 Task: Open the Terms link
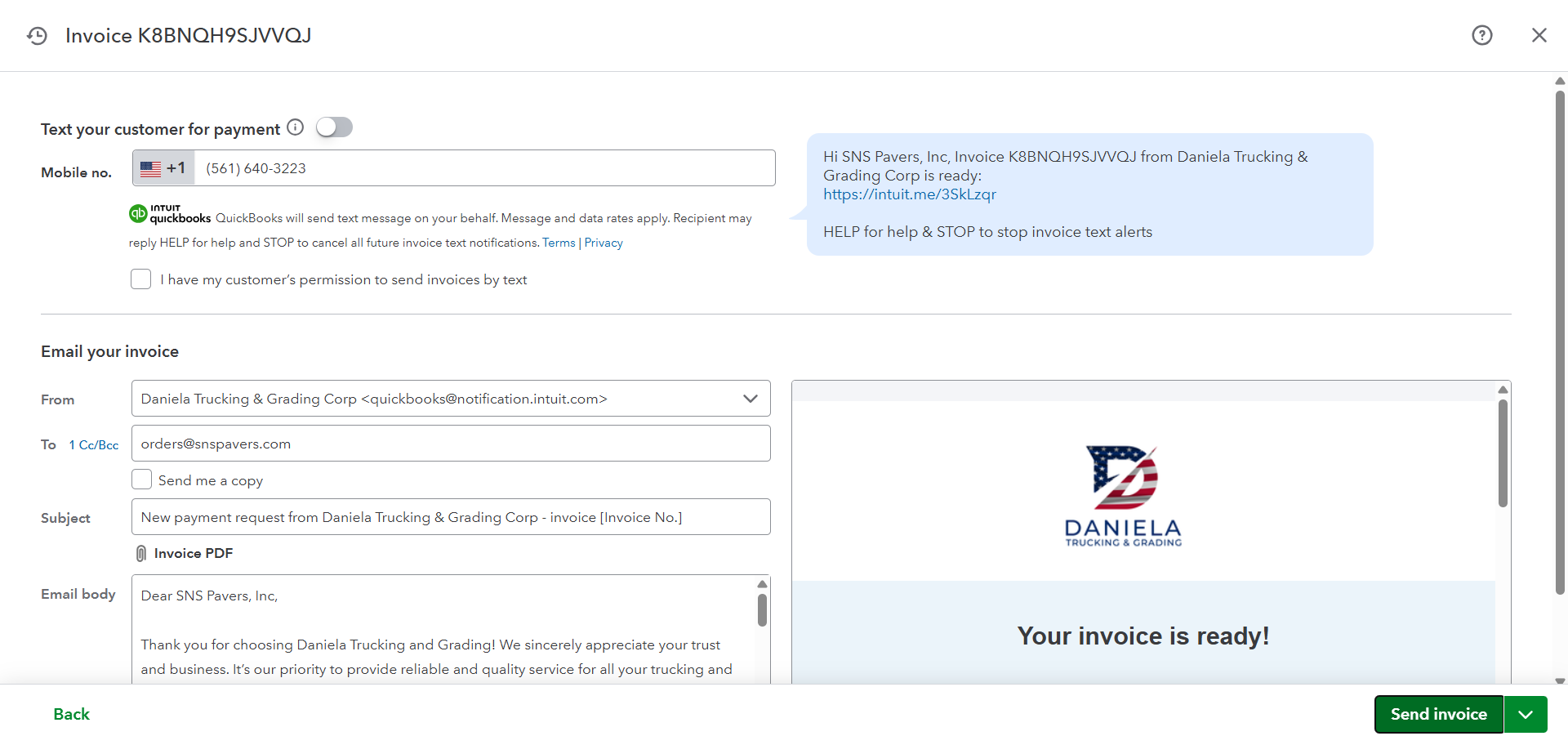tap(559, 243)
